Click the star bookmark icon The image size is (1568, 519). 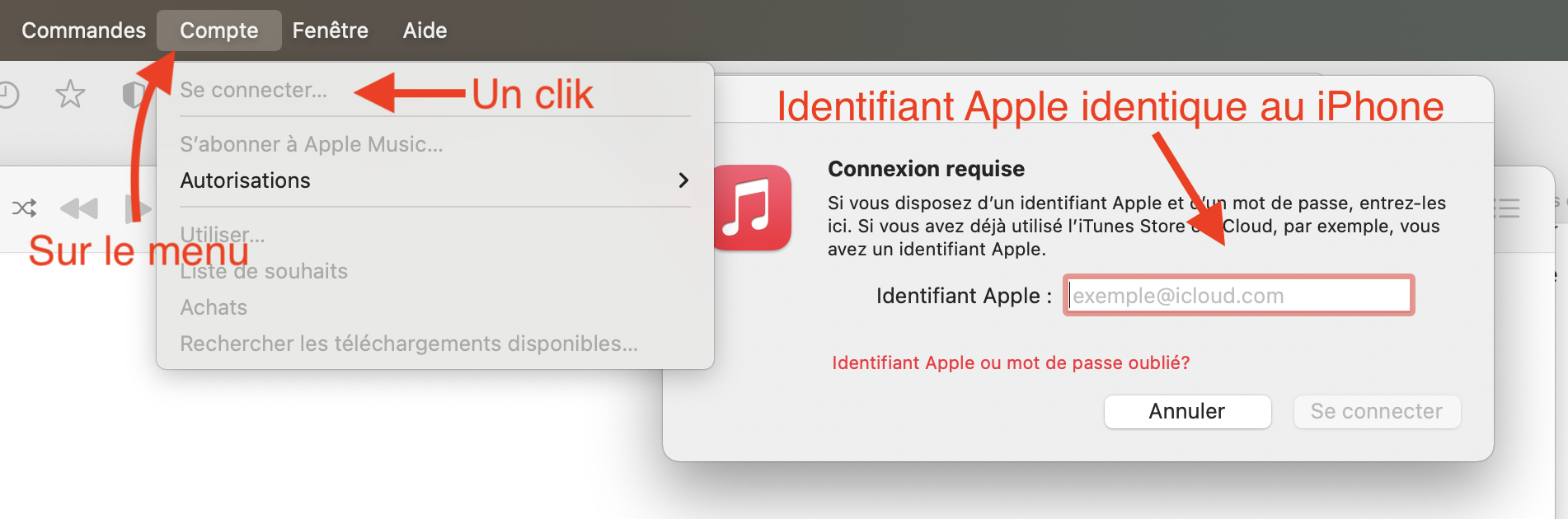click(70, 95)
